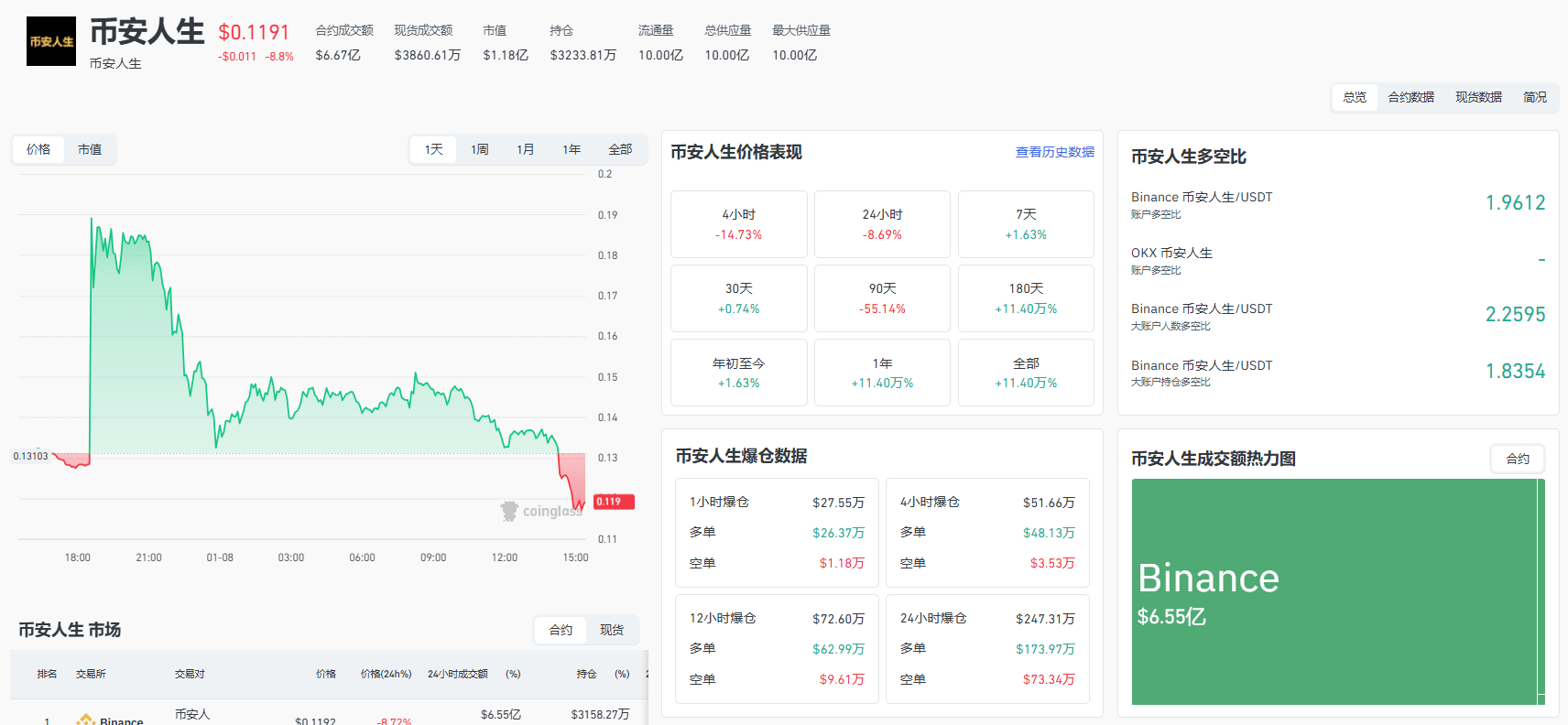This screenshot has width=1568, height=725.
Task: Sort the table by 价格(24h%) column
Action: tap(387, 674)
